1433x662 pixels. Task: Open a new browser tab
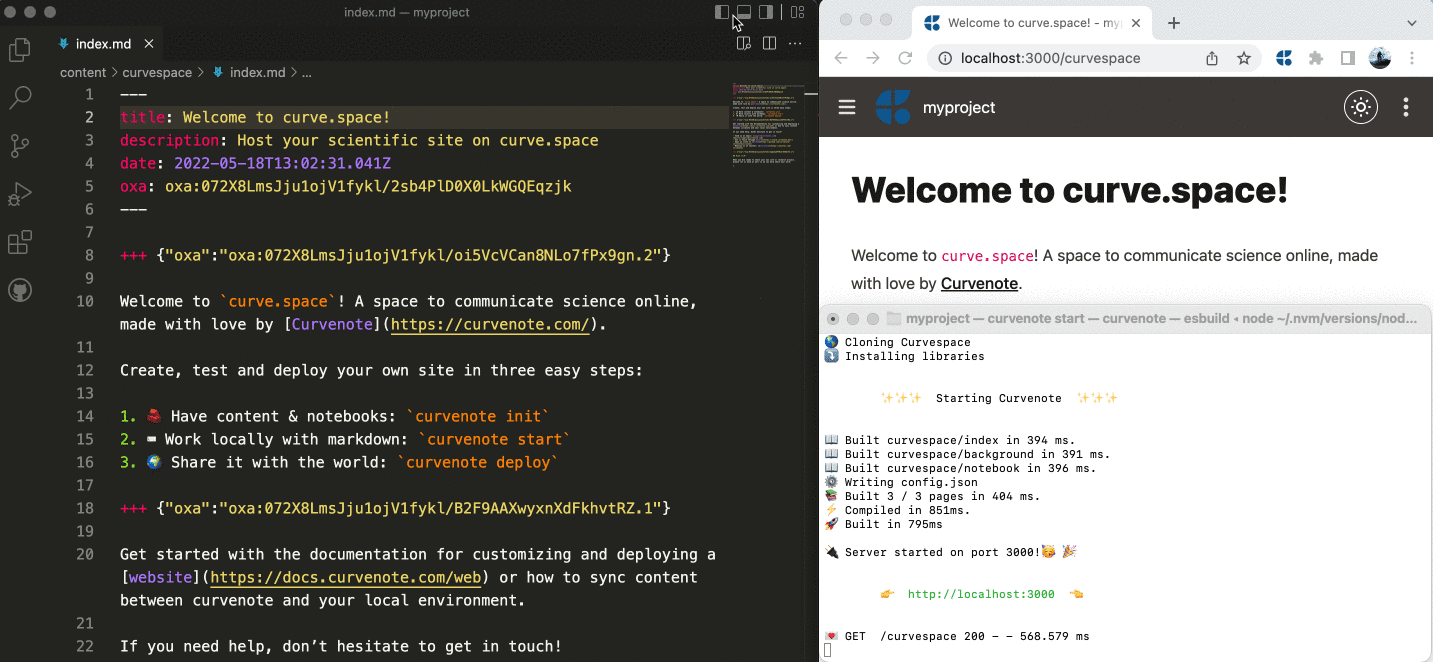point(1174,23)
